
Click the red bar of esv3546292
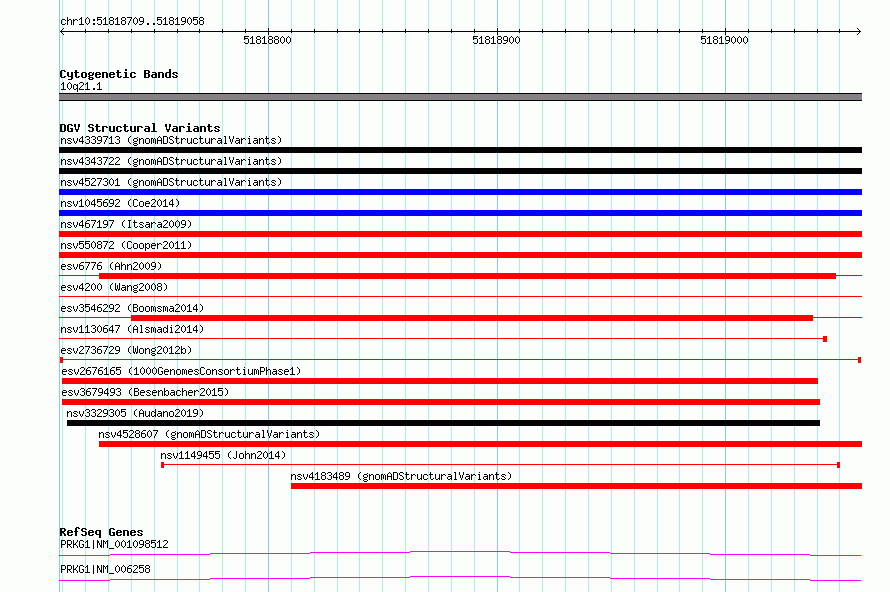[472, 318]
